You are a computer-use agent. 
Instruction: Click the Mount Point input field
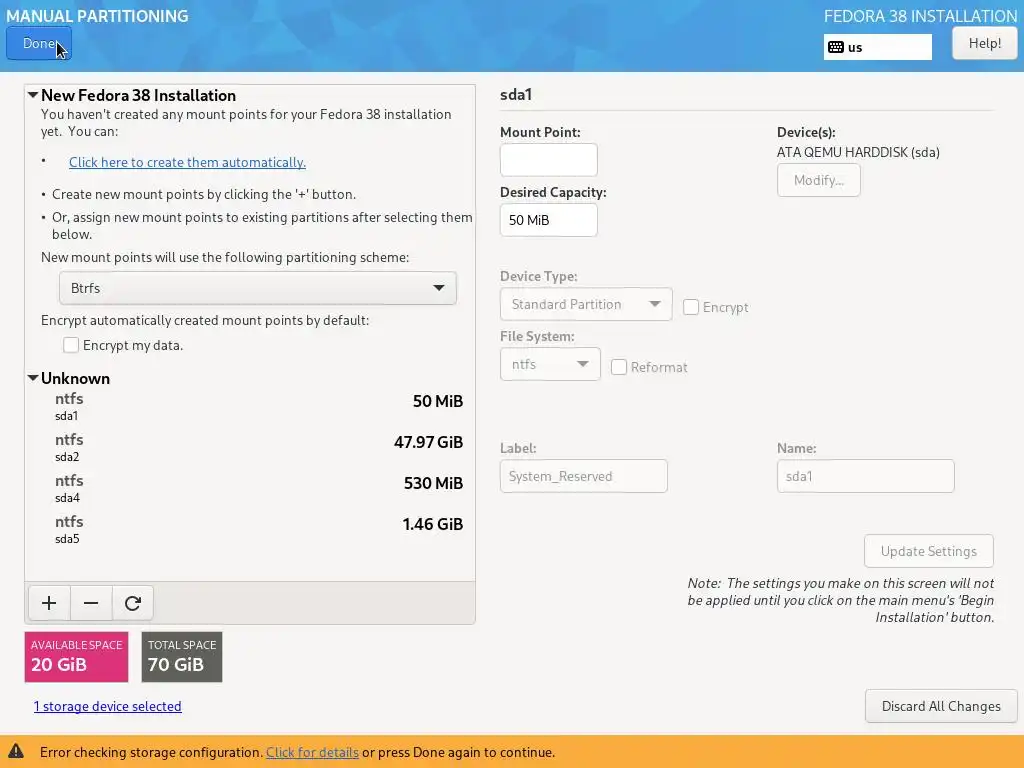click(x=549, y=160)
